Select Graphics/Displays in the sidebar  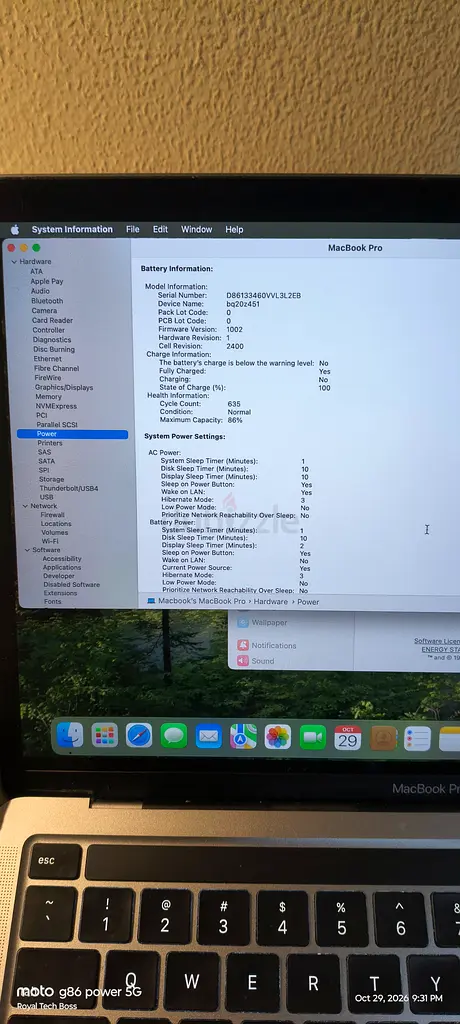64,387
